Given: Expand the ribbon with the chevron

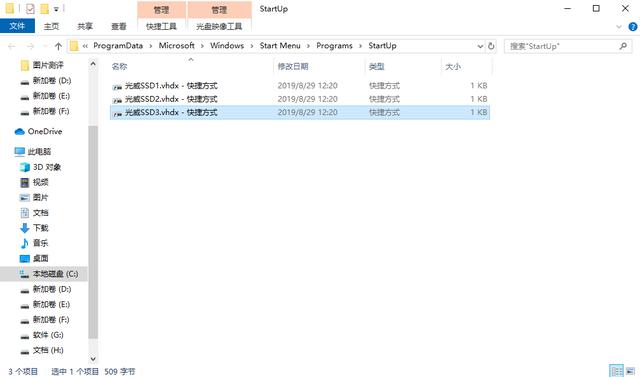Looking at the screenshot, I should coord(619,27).
